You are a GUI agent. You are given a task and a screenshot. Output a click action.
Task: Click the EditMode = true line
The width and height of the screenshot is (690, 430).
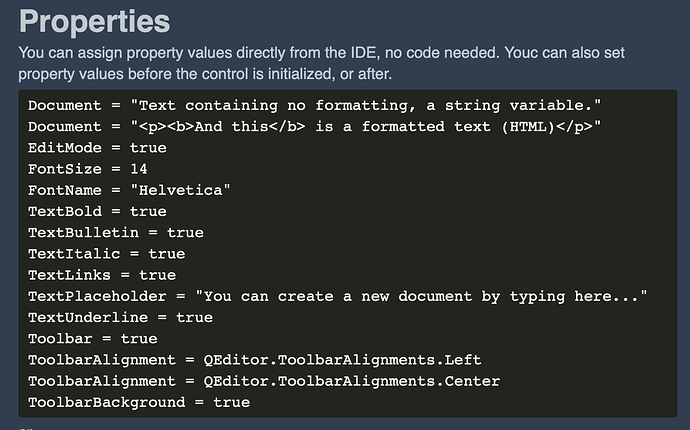pyautogui.click(x=97, y=148)
